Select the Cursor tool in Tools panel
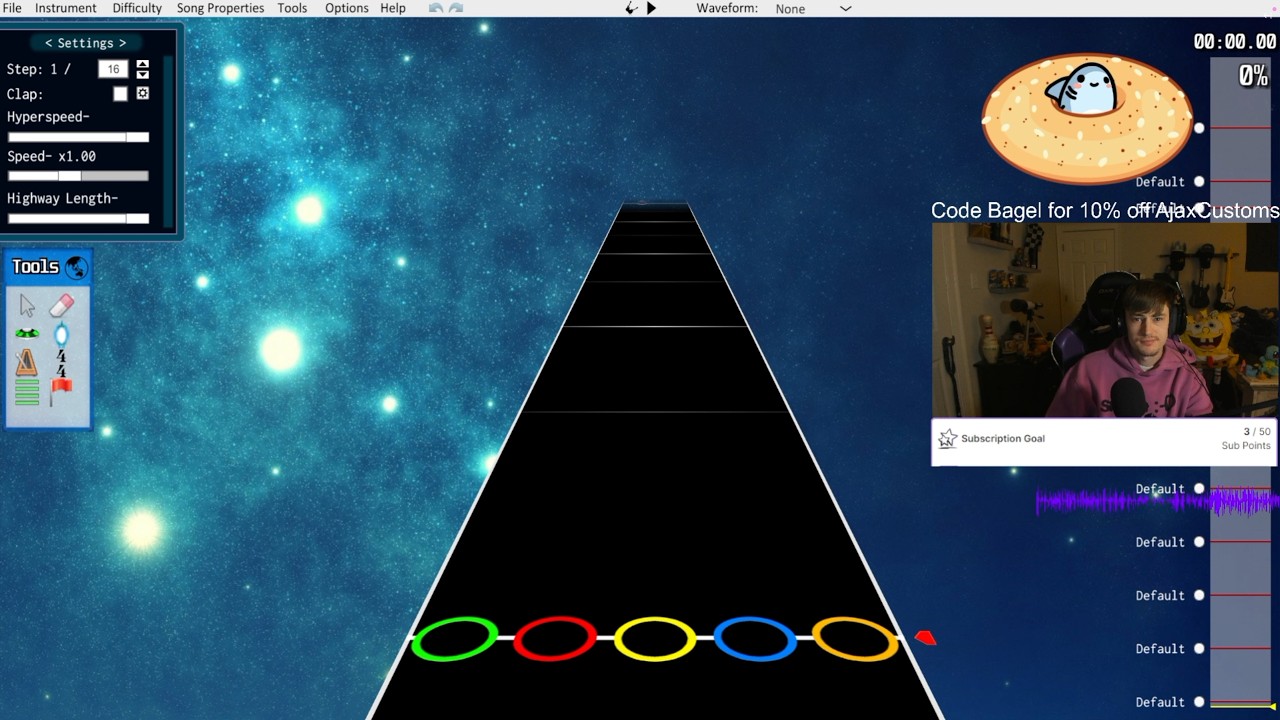Screen dimensions: 1280x720 click(x=27, y=306)
